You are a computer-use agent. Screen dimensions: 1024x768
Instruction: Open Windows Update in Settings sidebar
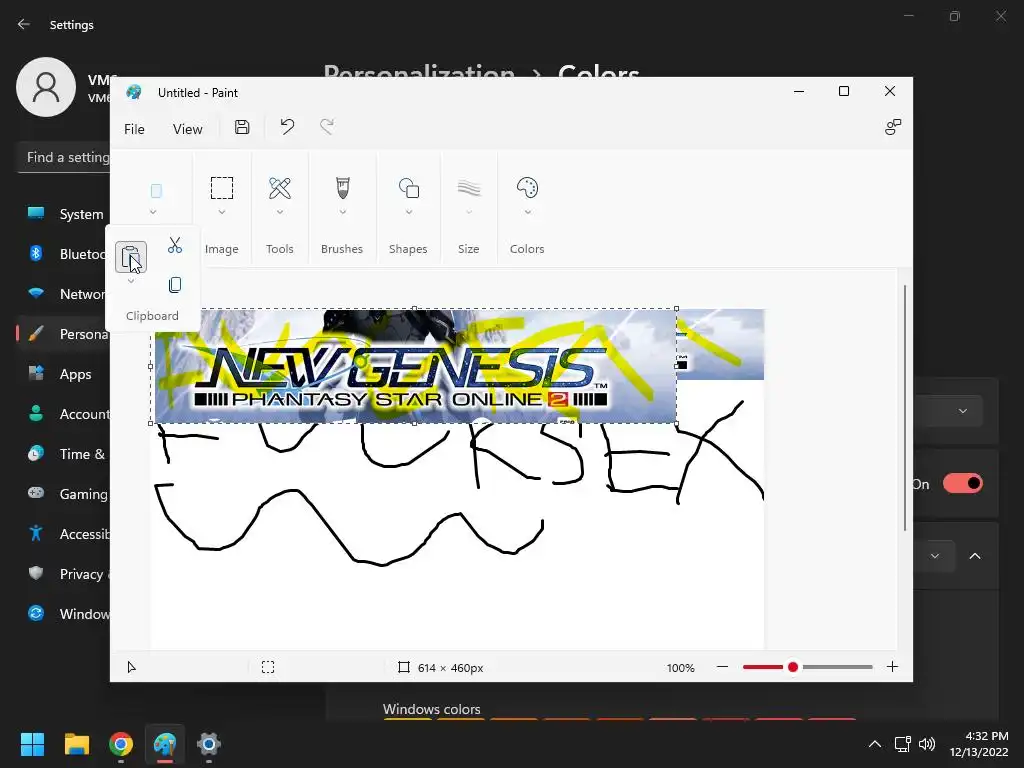pyautogui.click(x=64, y=614)
